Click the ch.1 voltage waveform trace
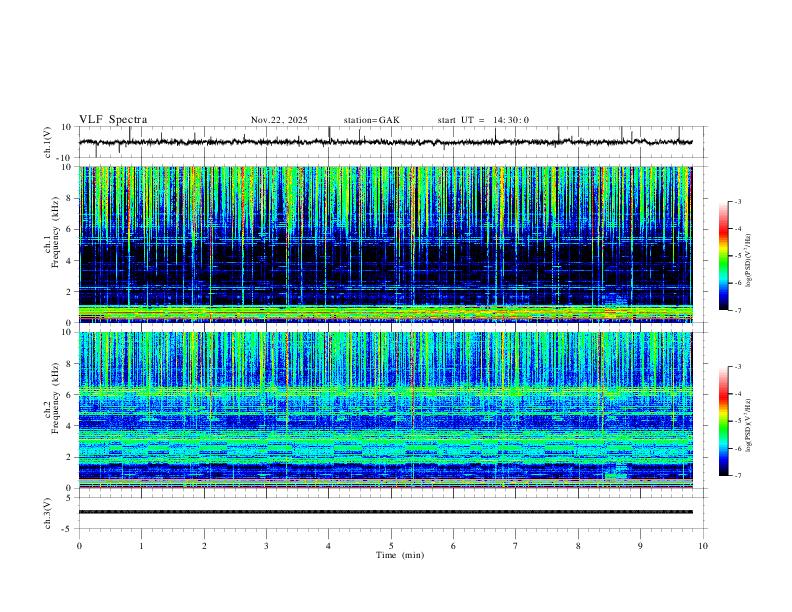Viewport: 792px width, 612px height. [x=385, y=142]
